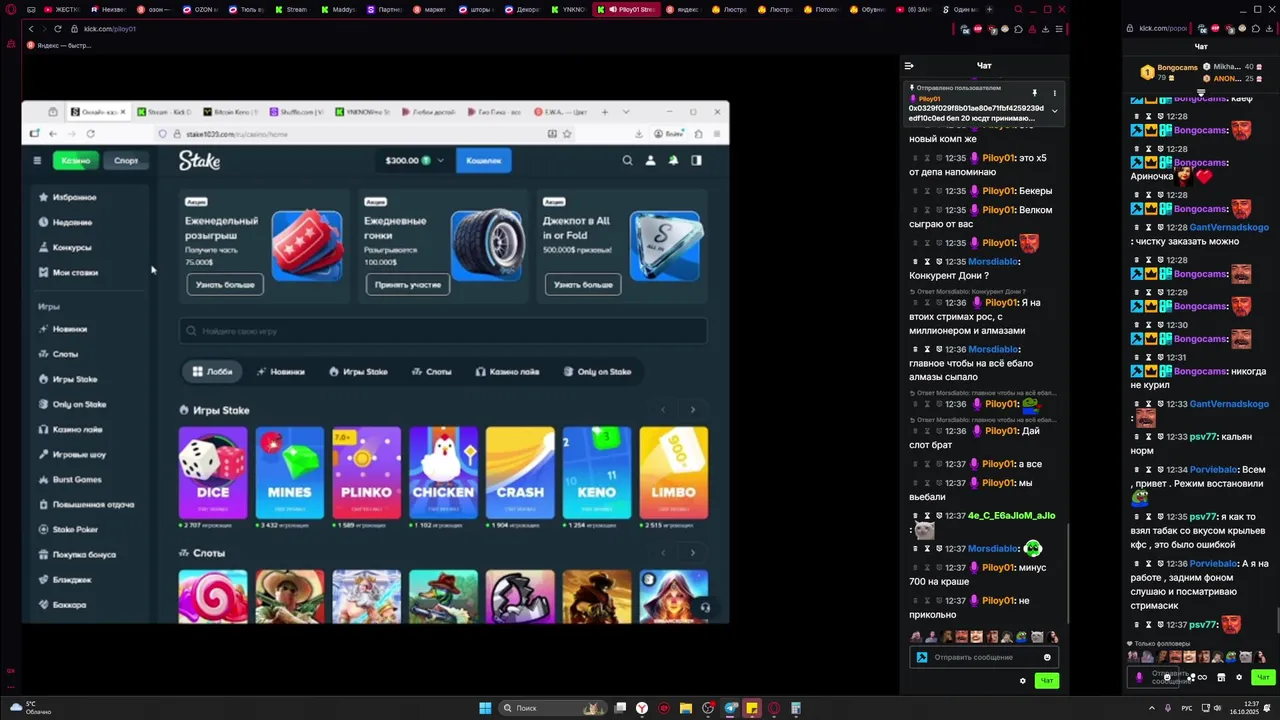
Task: Select the Only on Stake filter tab
Action: tap(597, 371)
